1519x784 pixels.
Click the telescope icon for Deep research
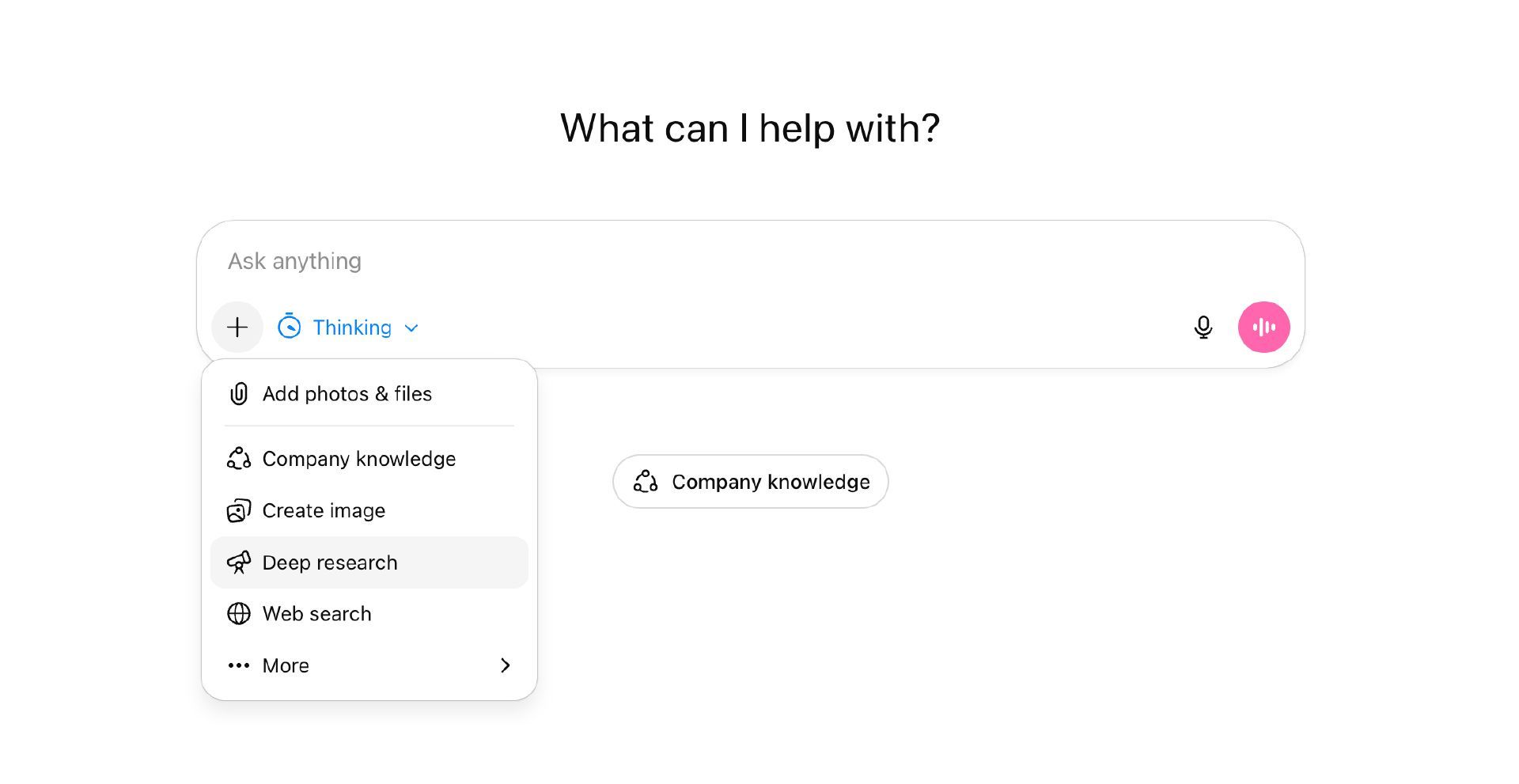(239, 562)
